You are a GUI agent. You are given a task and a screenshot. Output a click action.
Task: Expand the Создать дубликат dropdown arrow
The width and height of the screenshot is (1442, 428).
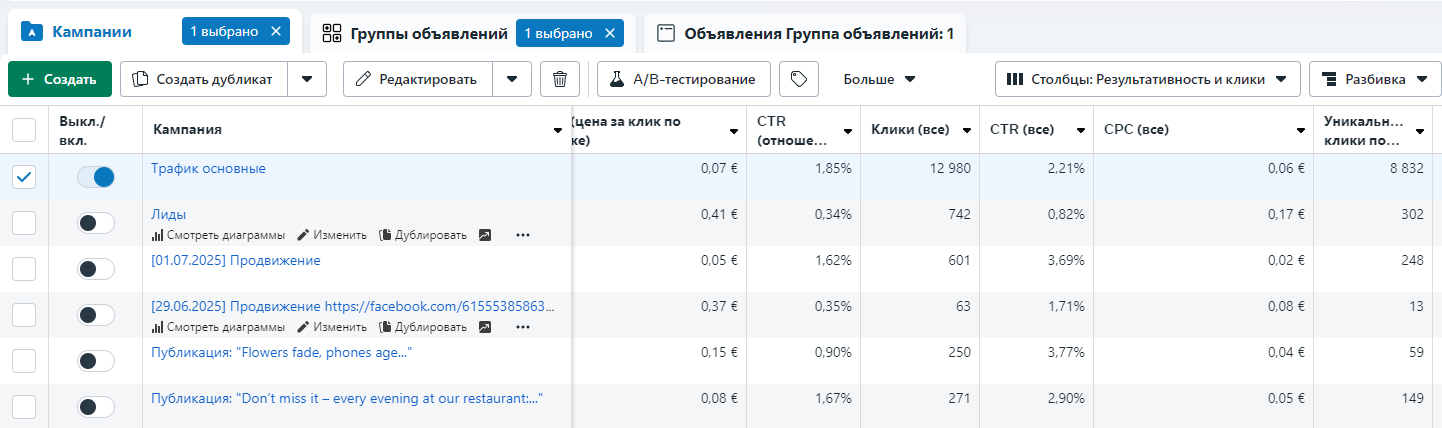(x=307, y=79)
